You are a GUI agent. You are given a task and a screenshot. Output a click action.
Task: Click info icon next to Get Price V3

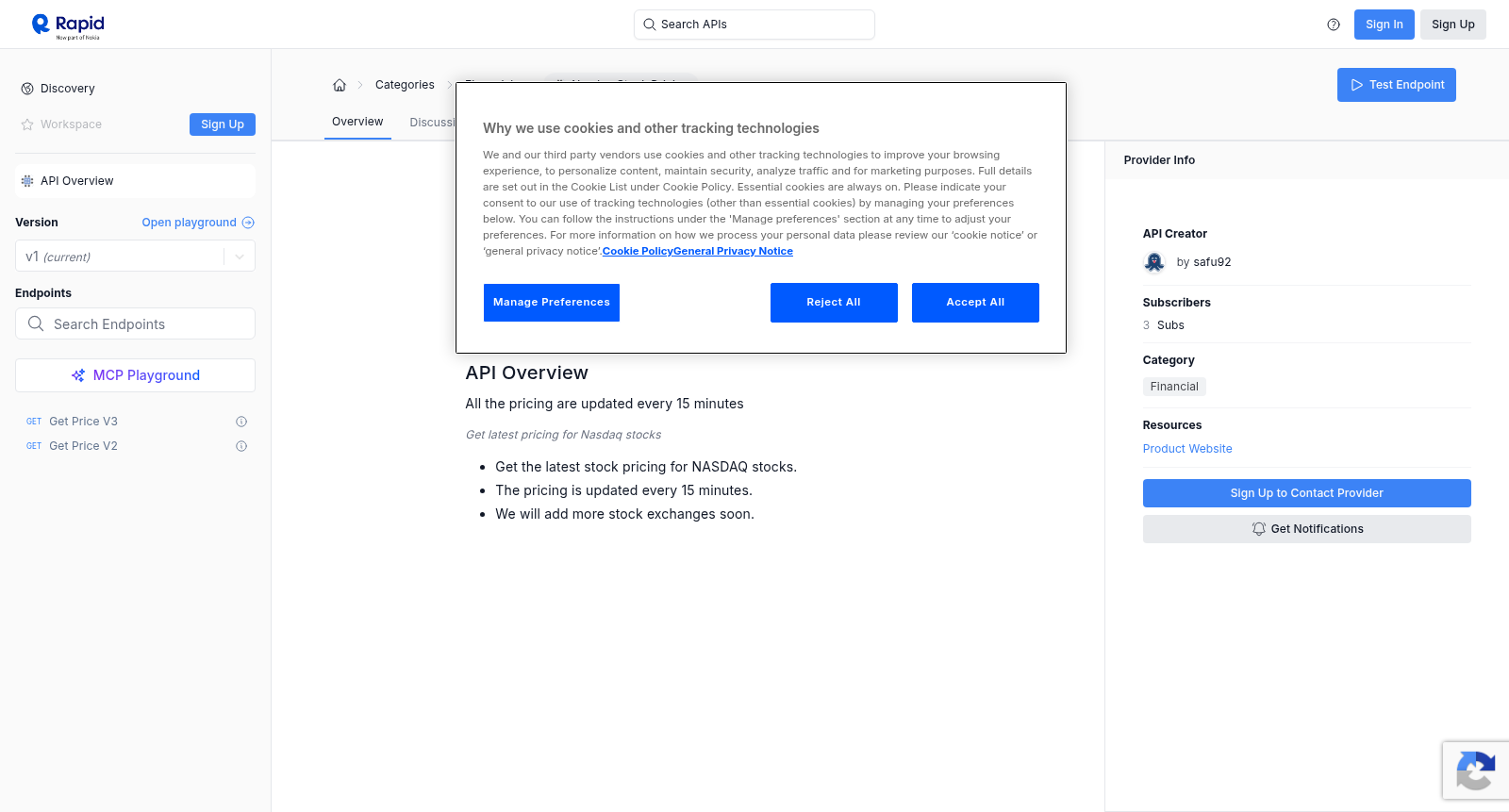tap(241, 422)
